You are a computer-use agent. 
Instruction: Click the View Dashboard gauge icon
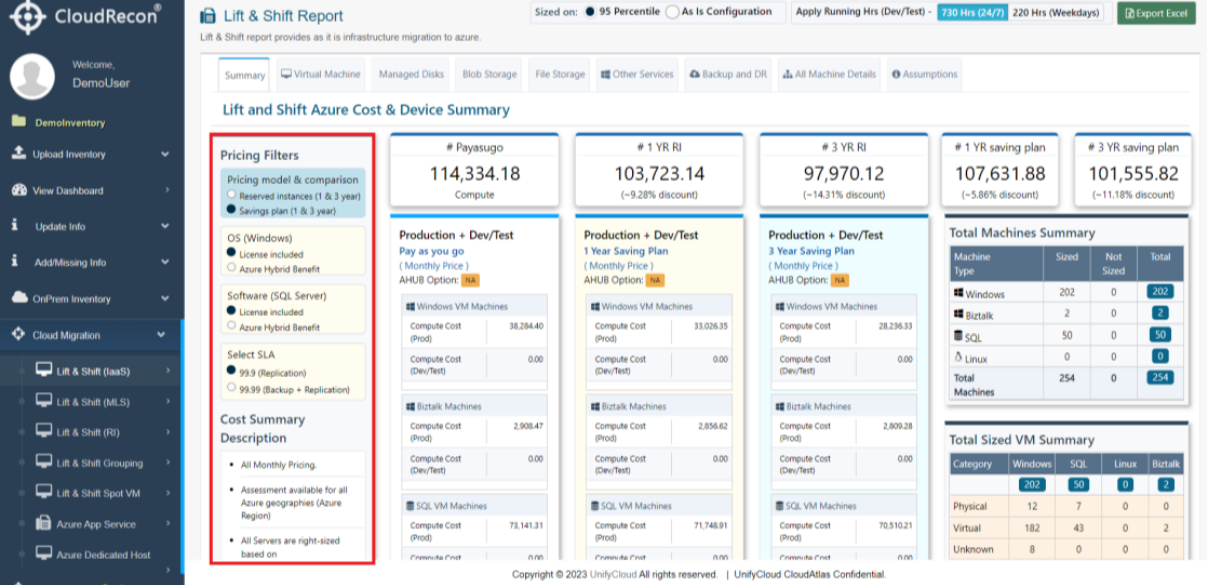(18, 190)
